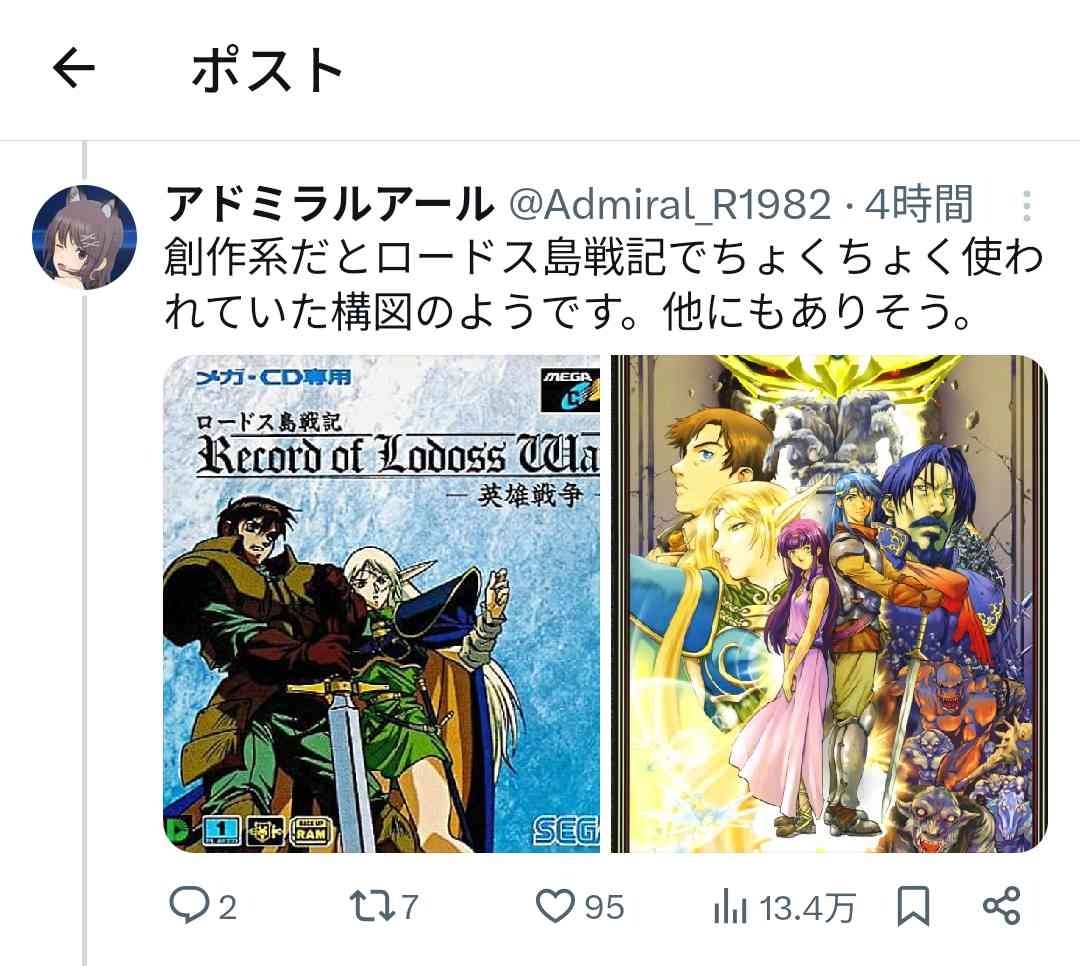Screen dimensions: 1080x966
Task: Tap the share icon
Action: point(1001,905)
